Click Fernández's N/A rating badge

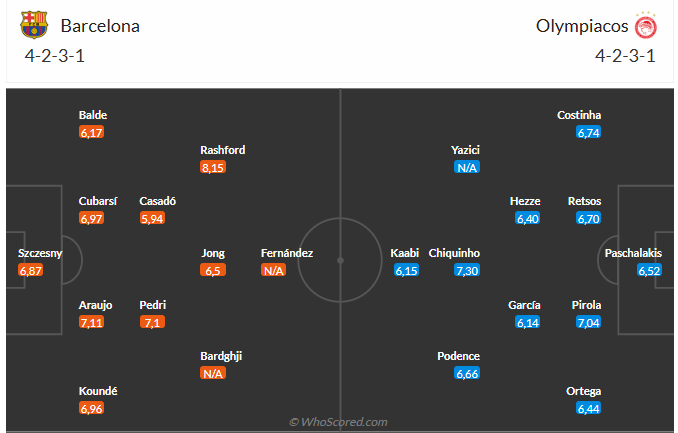[273, 270]
